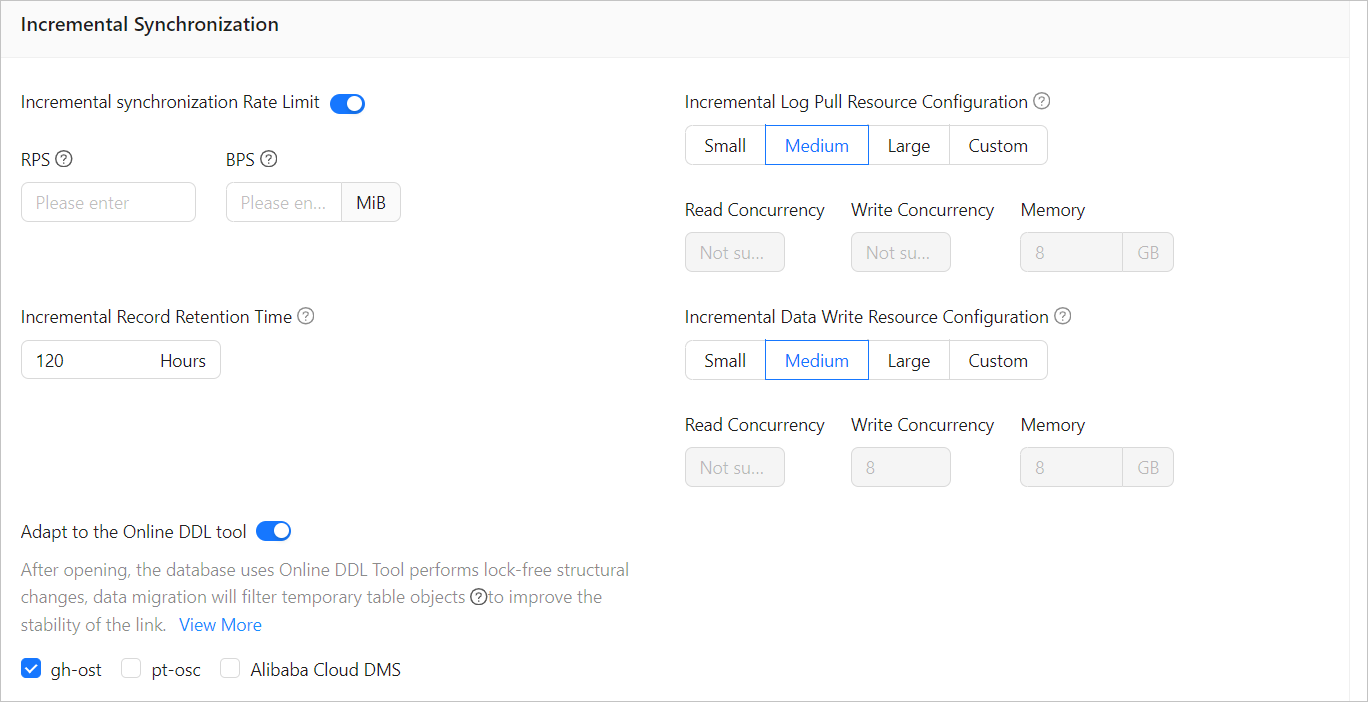
Task: Open the View More link
Action: coord(220,625)
